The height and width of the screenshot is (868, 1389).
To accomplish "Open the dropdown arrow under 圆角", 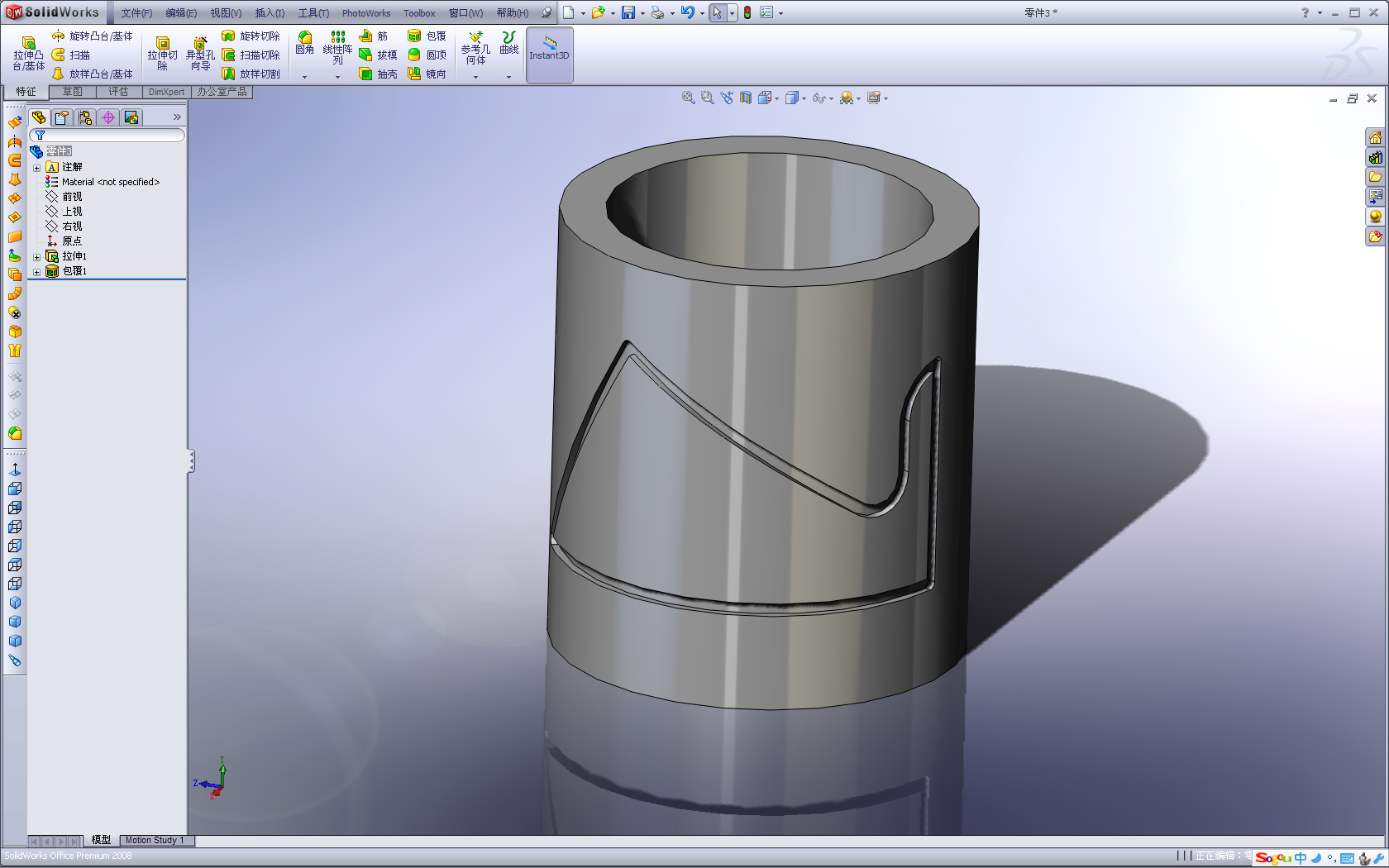I will 304,77.
